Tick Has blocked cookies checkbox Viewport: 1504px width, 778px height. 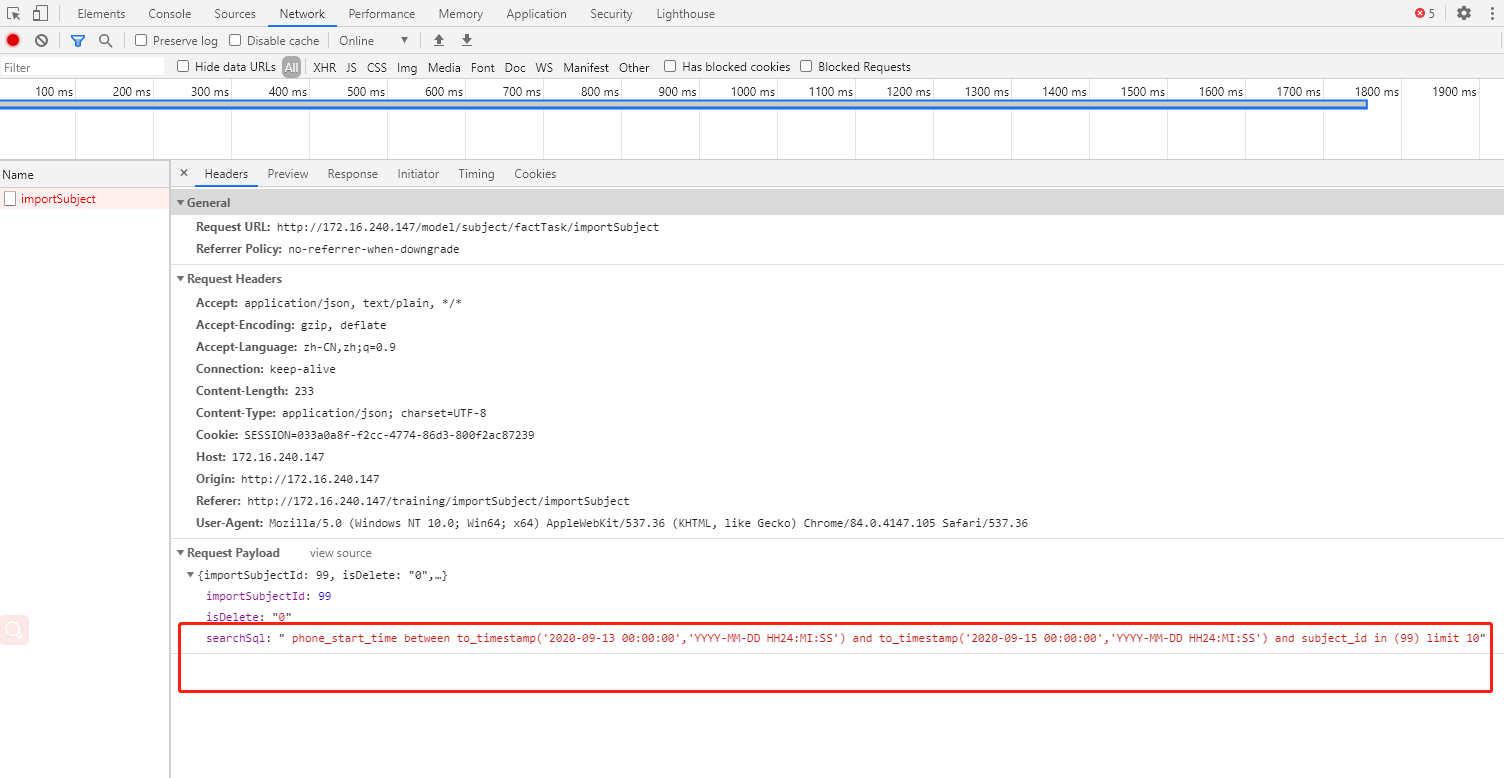tap(670, 66)
